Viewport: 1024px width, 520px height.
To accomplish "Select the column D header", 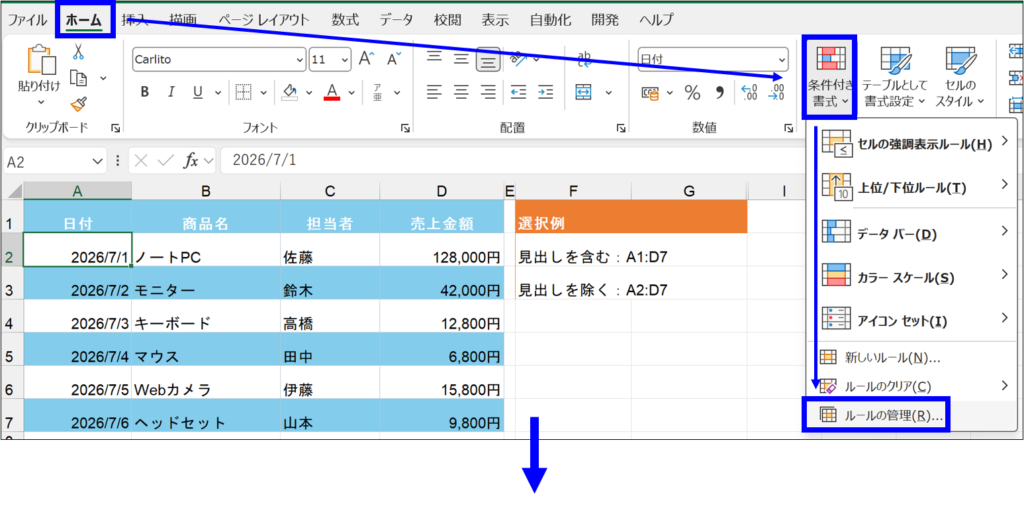I will pos(442,191).
